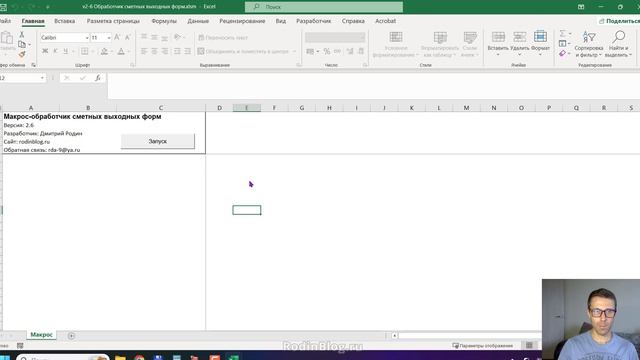Add a new sheet with plus button

71,336
